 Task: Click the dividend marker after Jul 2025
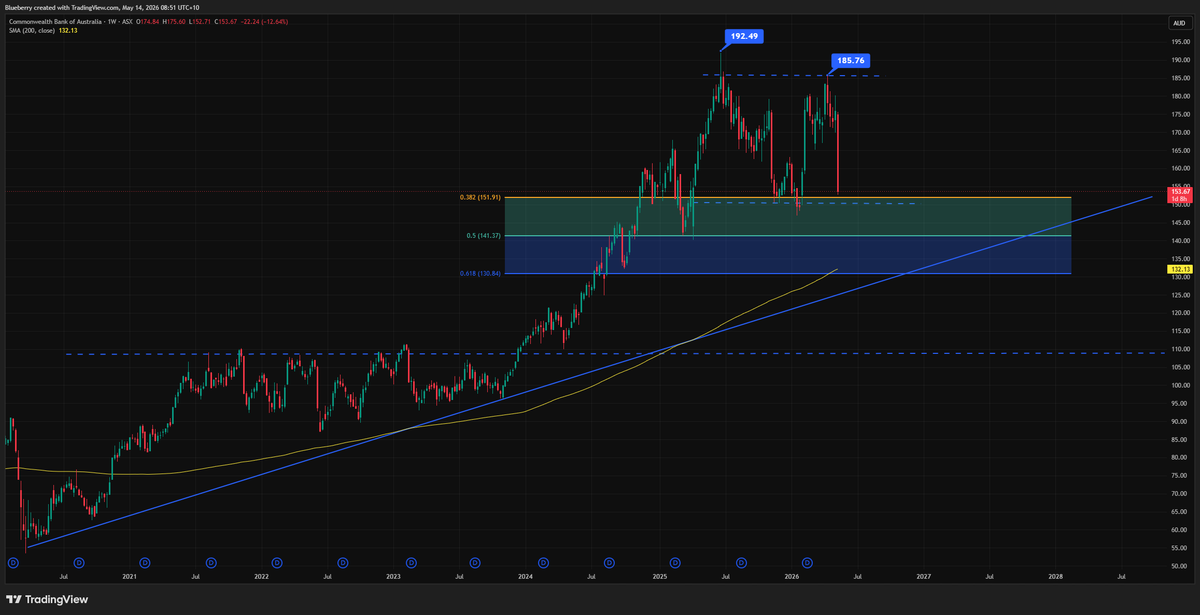pyautogui.click(x=741, y=563)
